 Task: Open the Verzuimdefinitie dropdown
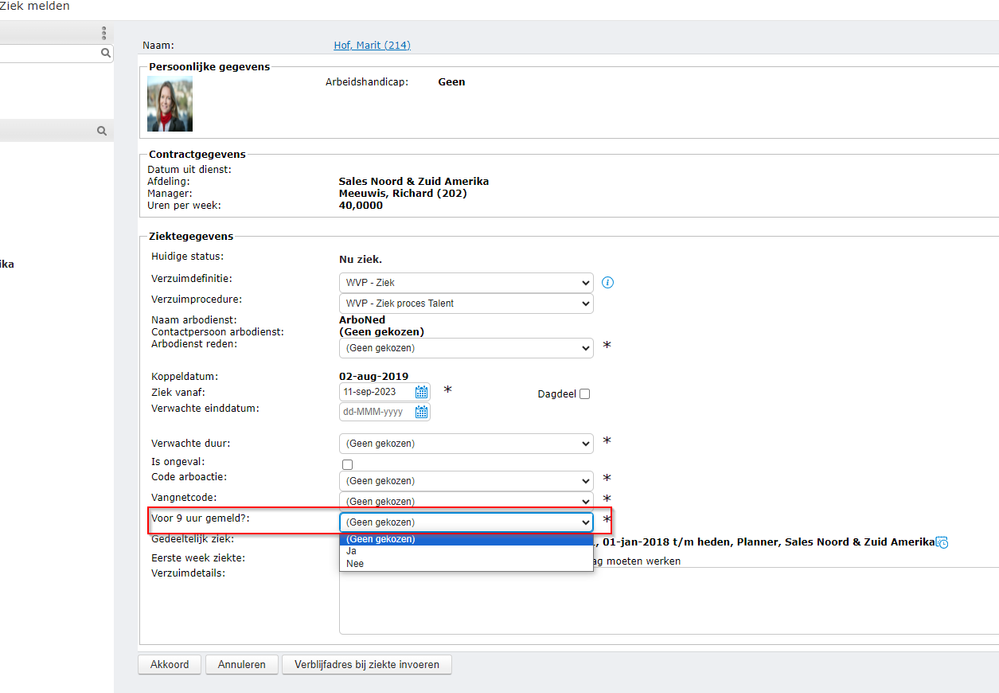[466, 283]
